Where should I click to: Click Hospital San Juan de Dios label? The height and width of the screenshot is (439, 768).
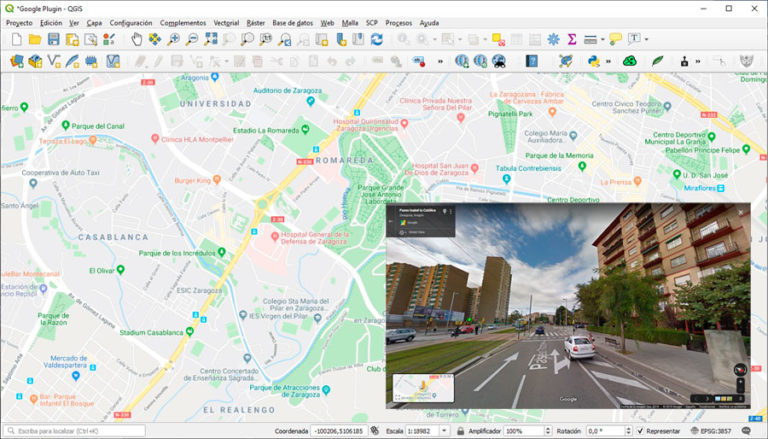(436, 169)
